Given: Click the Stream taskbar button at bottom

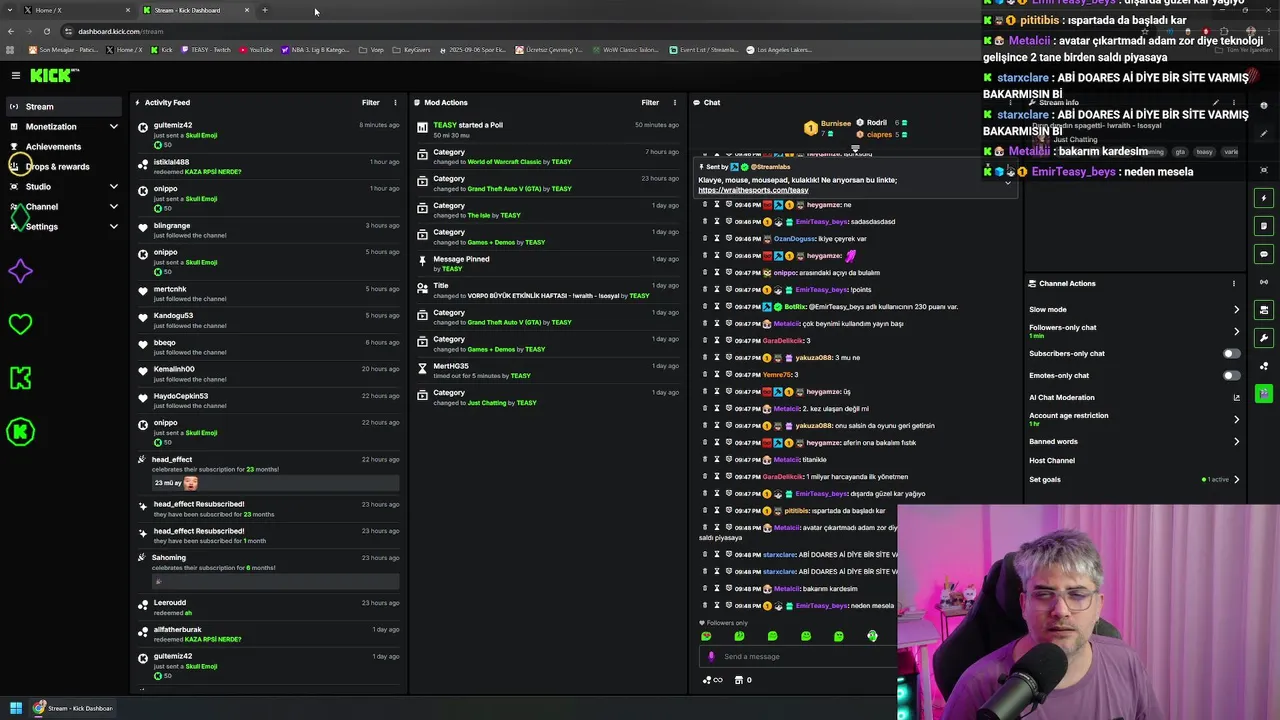Looking at the screenshot, I should [75, 708].
